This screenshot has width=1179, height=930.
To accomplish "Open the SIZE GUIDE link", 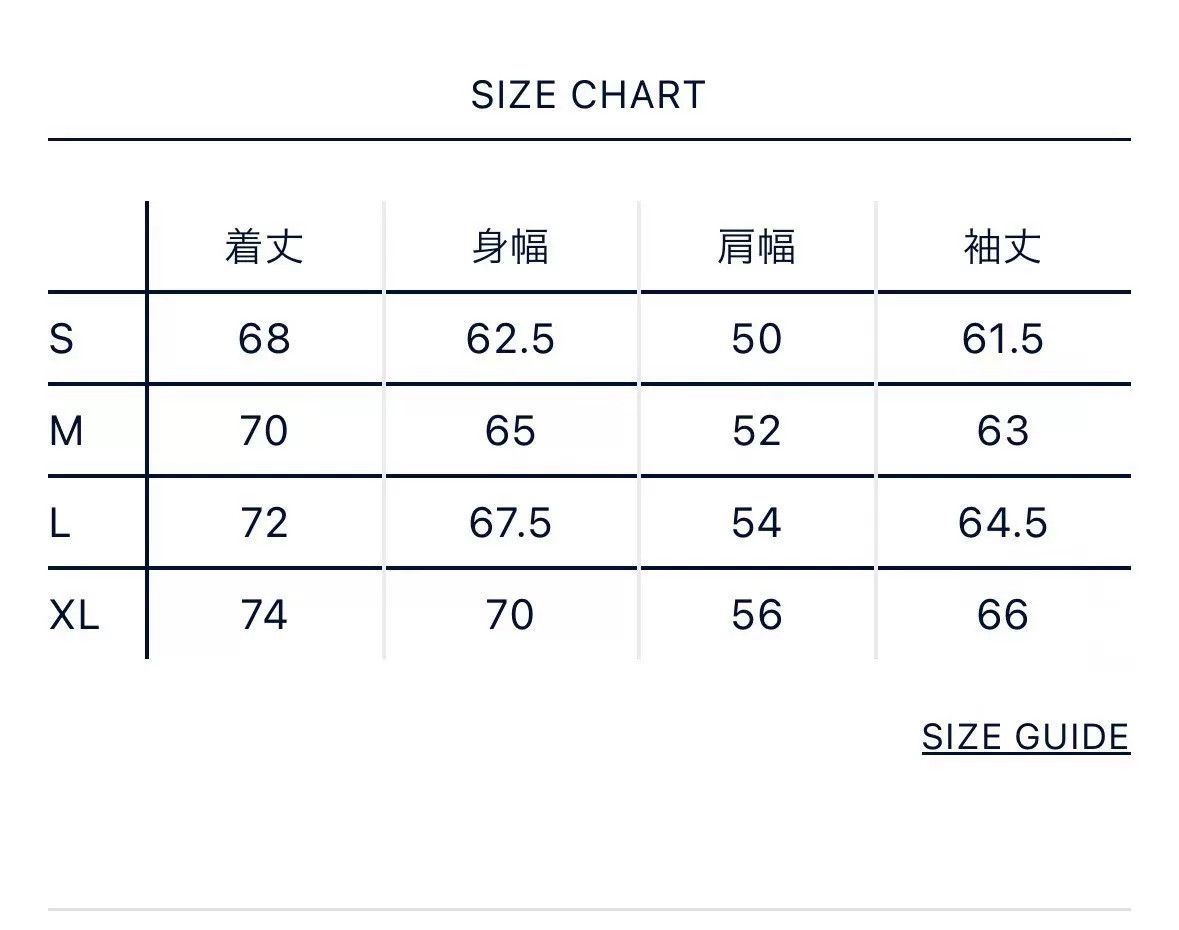I will click(1026, 737).
